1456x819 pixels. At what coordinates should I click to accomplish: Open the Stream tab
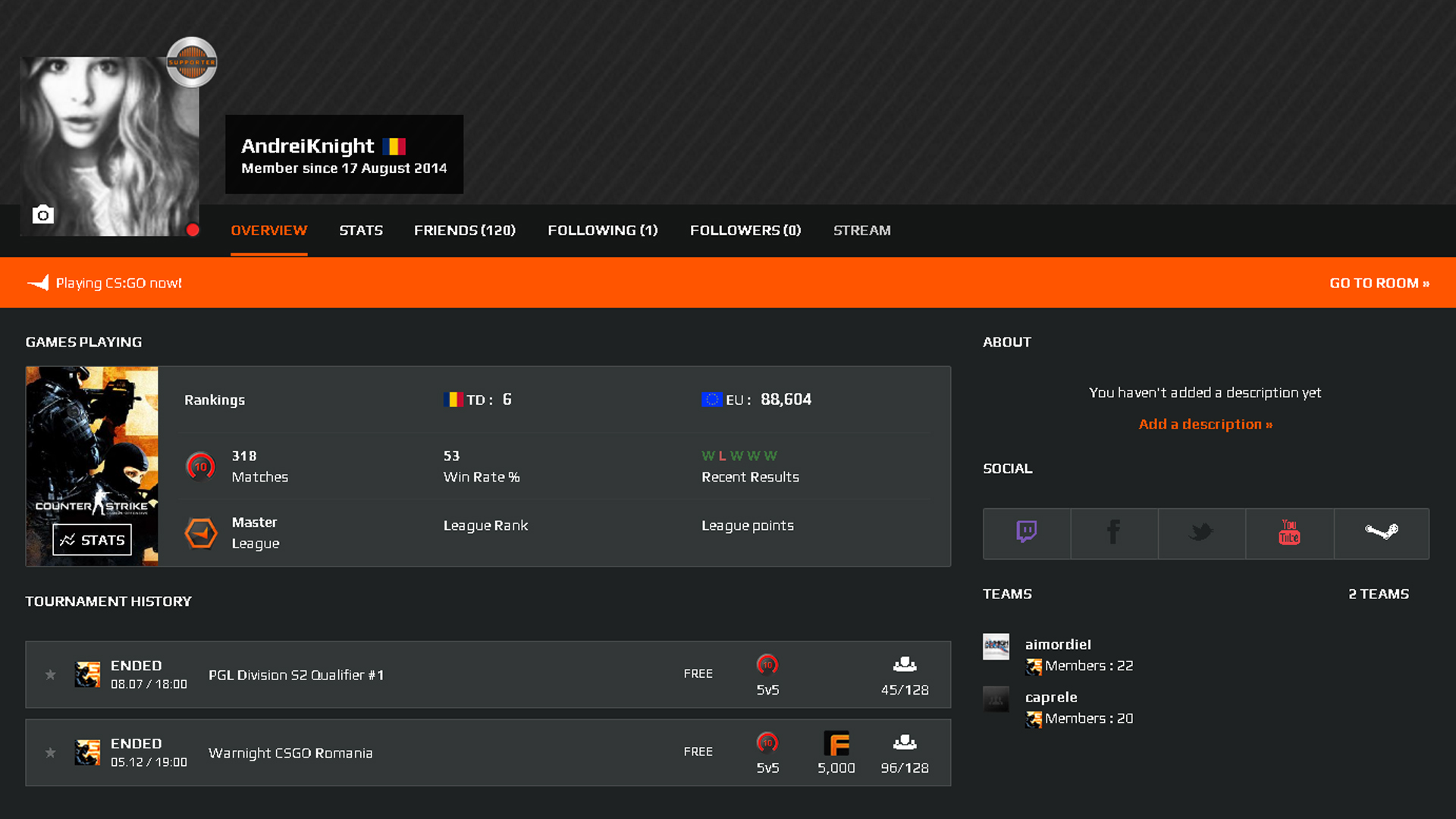point(861,231)
